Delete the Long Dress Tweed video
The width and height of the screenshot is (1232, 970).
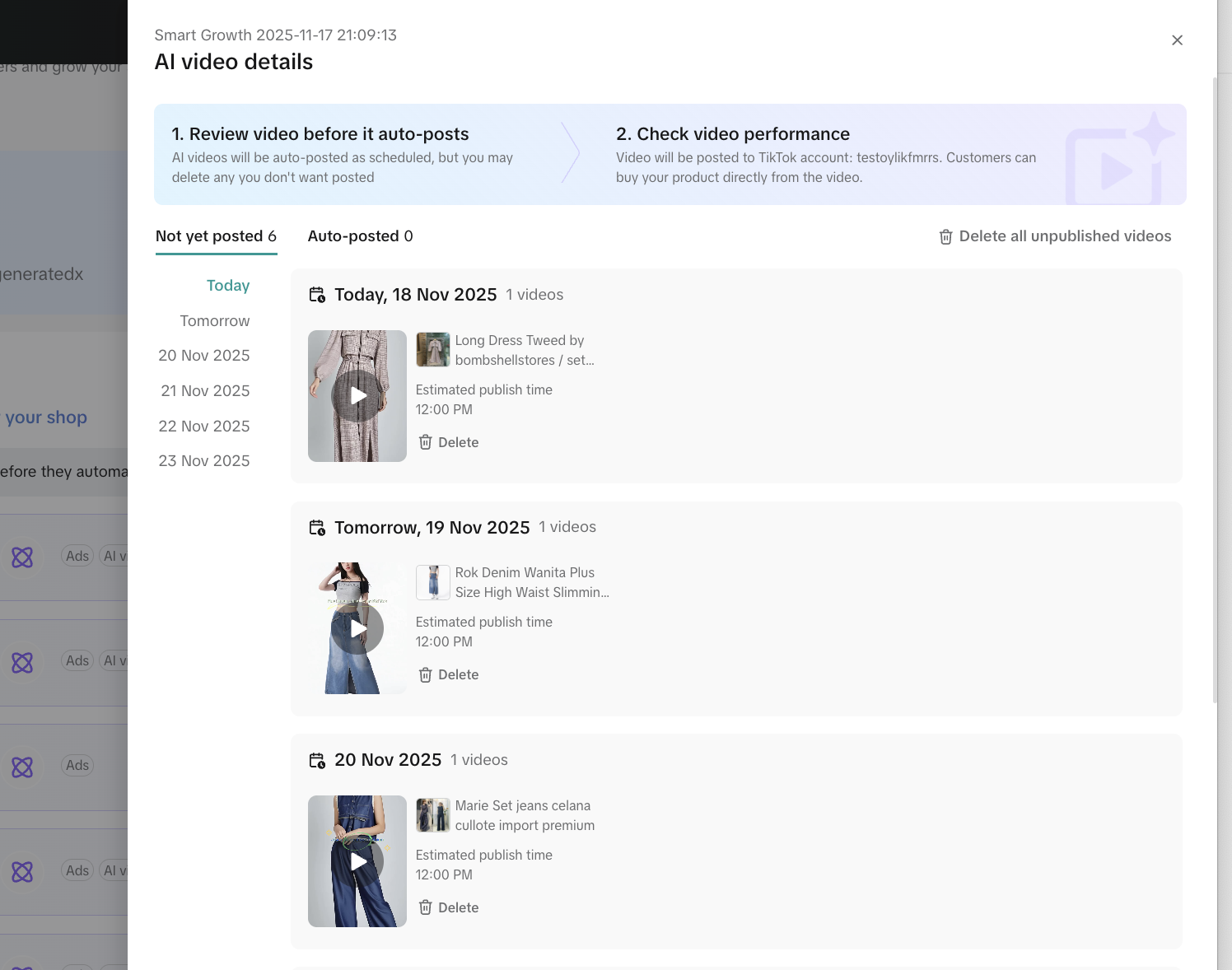coord(449,442)
